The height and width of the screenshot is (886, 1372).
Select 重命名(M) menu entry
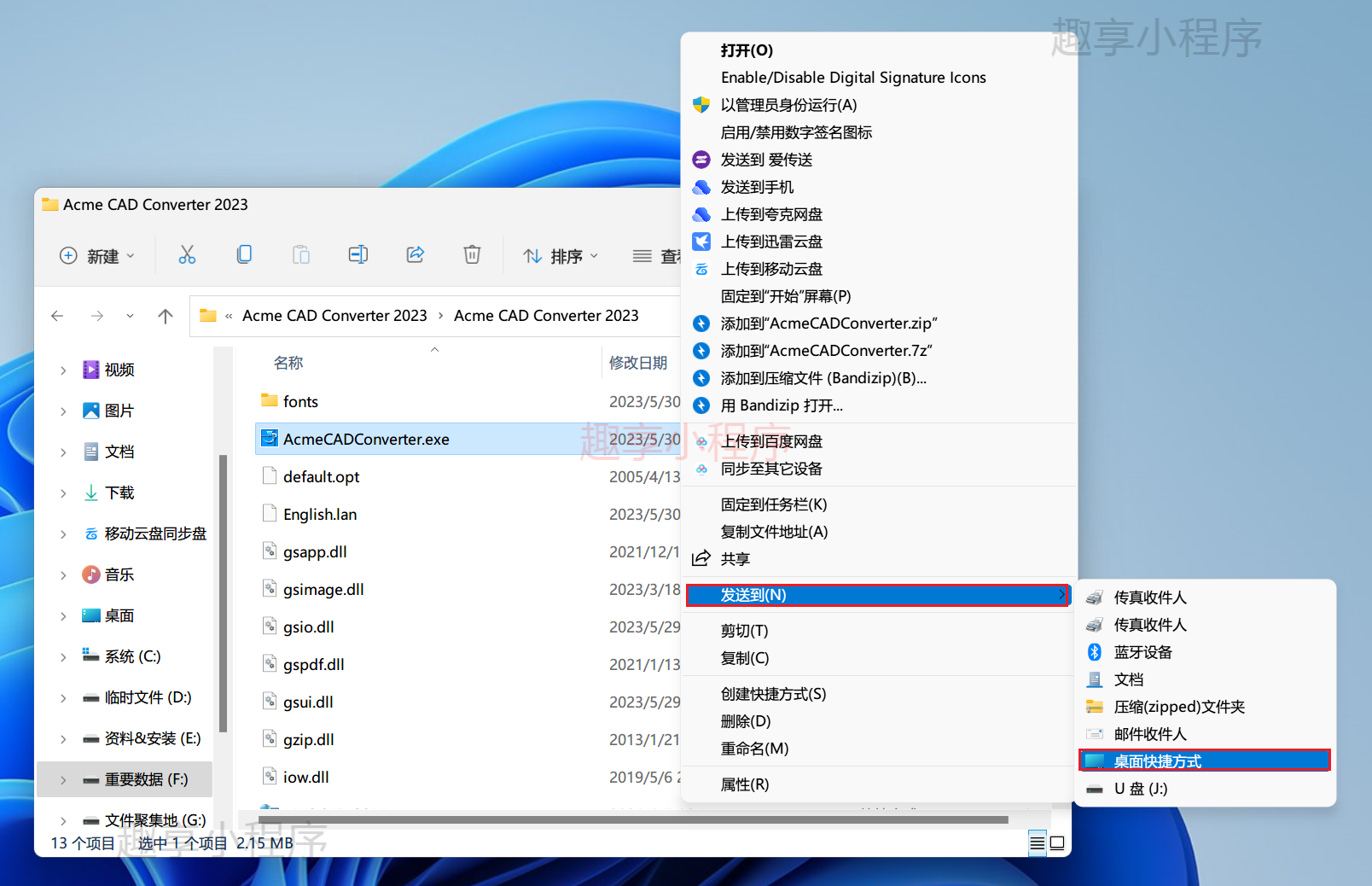coord(879,749)
